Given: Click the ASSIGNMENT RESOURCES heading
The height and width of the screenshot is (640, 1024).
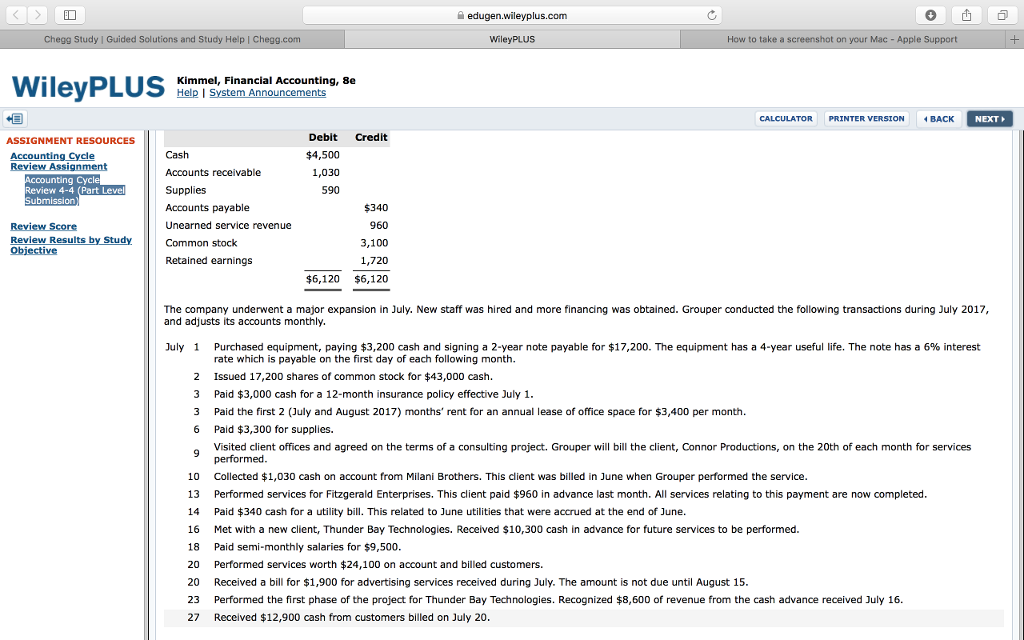Looking at the screenshot, I should (x=71, y=140).
